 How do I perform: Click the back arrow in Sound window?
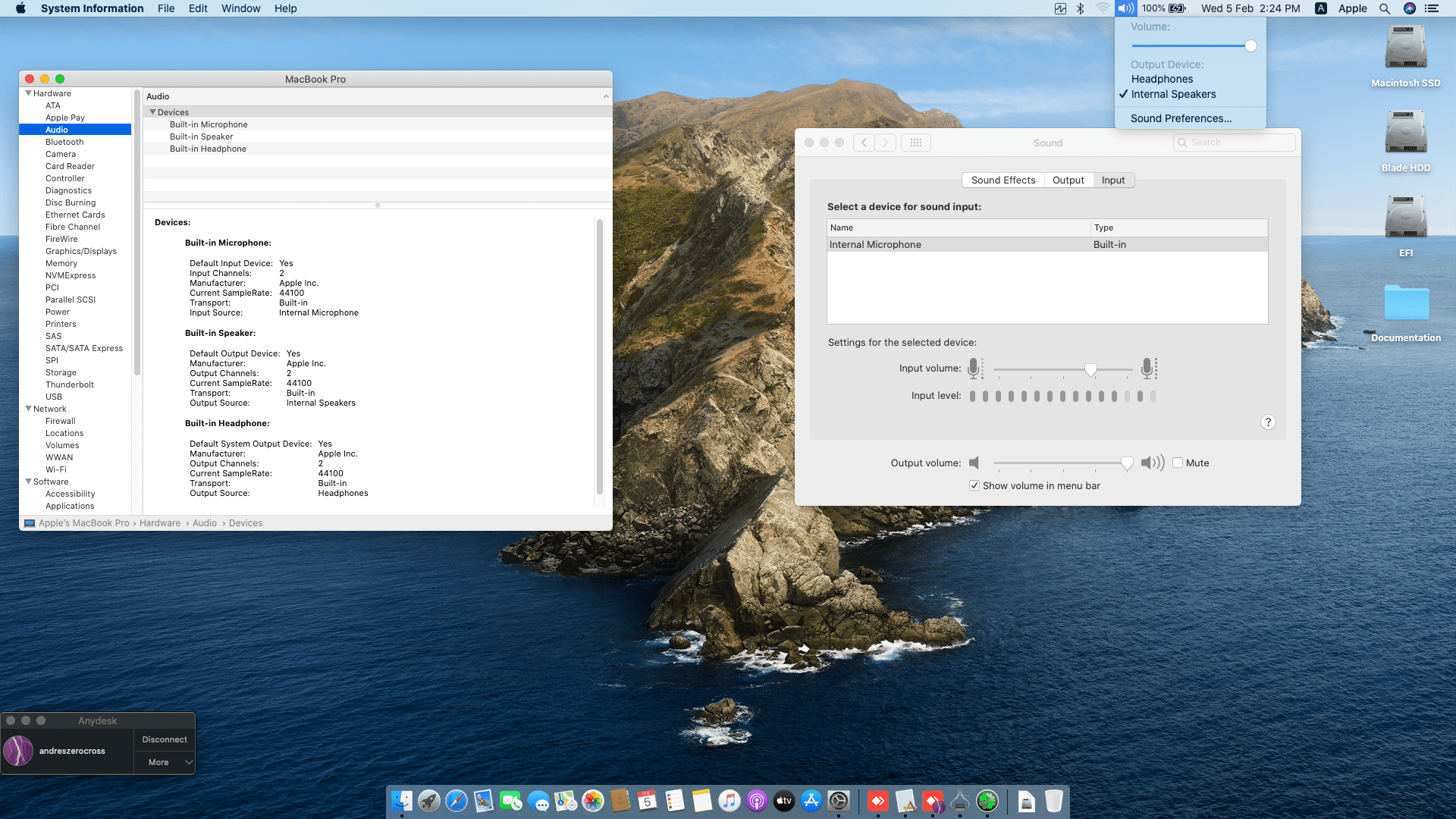[864, 143]
